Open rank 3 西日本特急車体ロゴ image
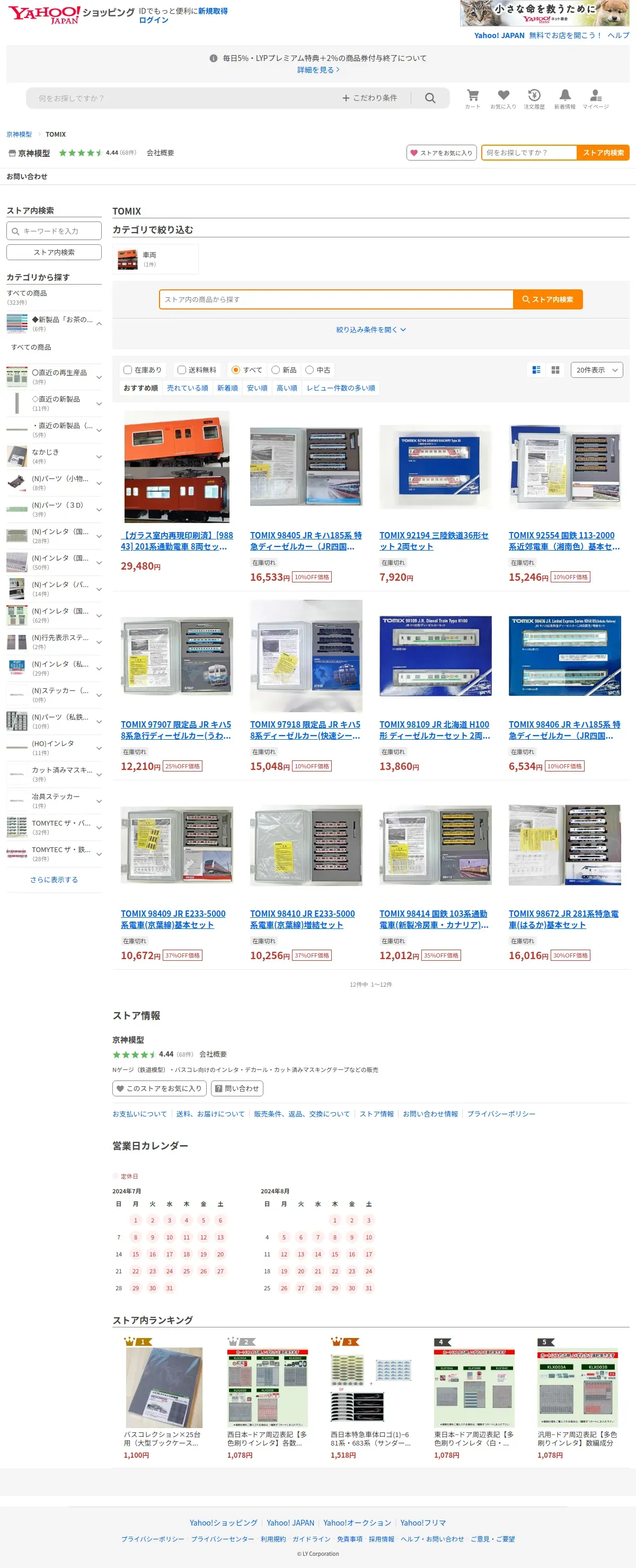The image size is (636, 1568). point(370,1387)
